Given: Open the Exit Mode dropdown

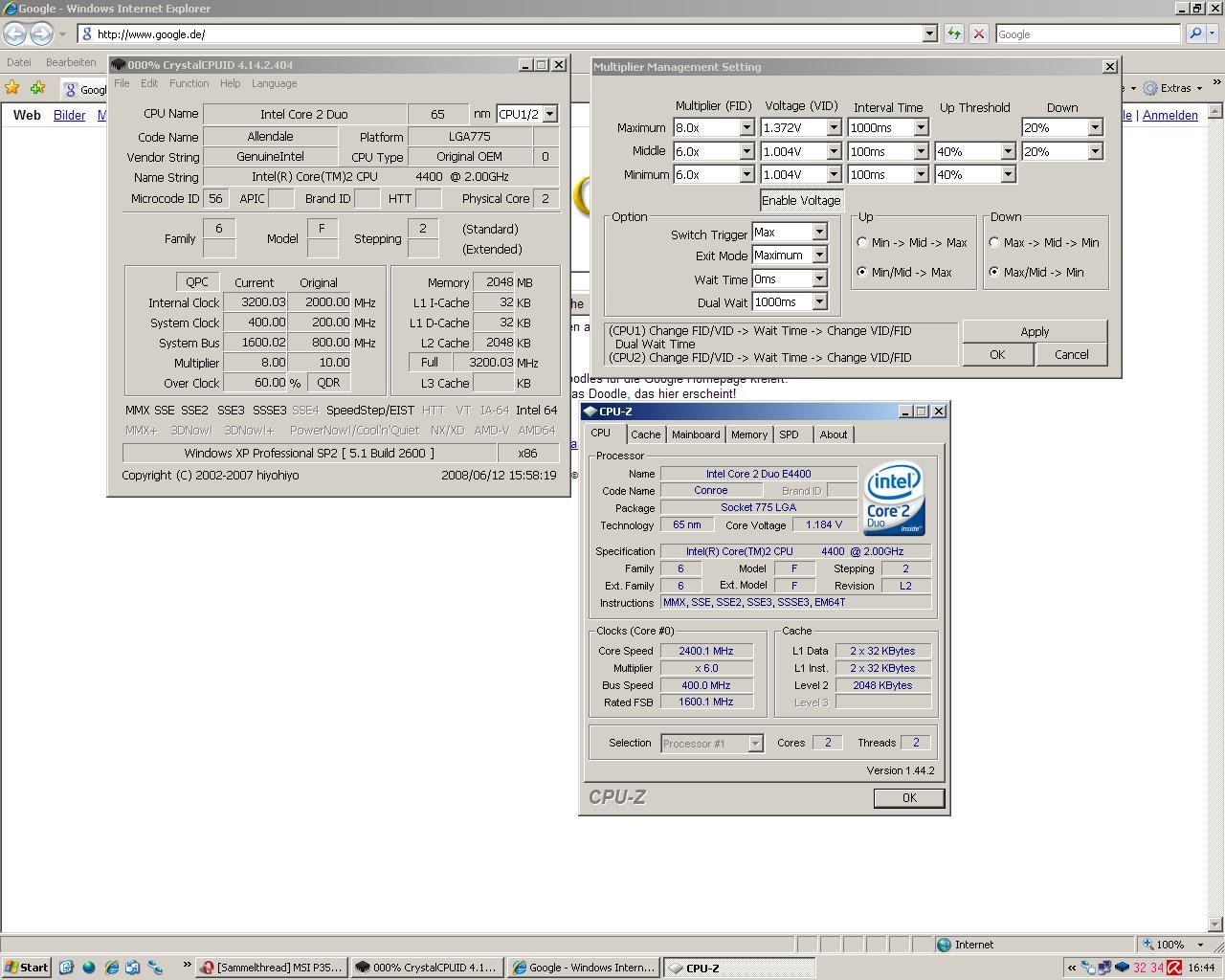Looking at the screenshot, I should (819, 256).
